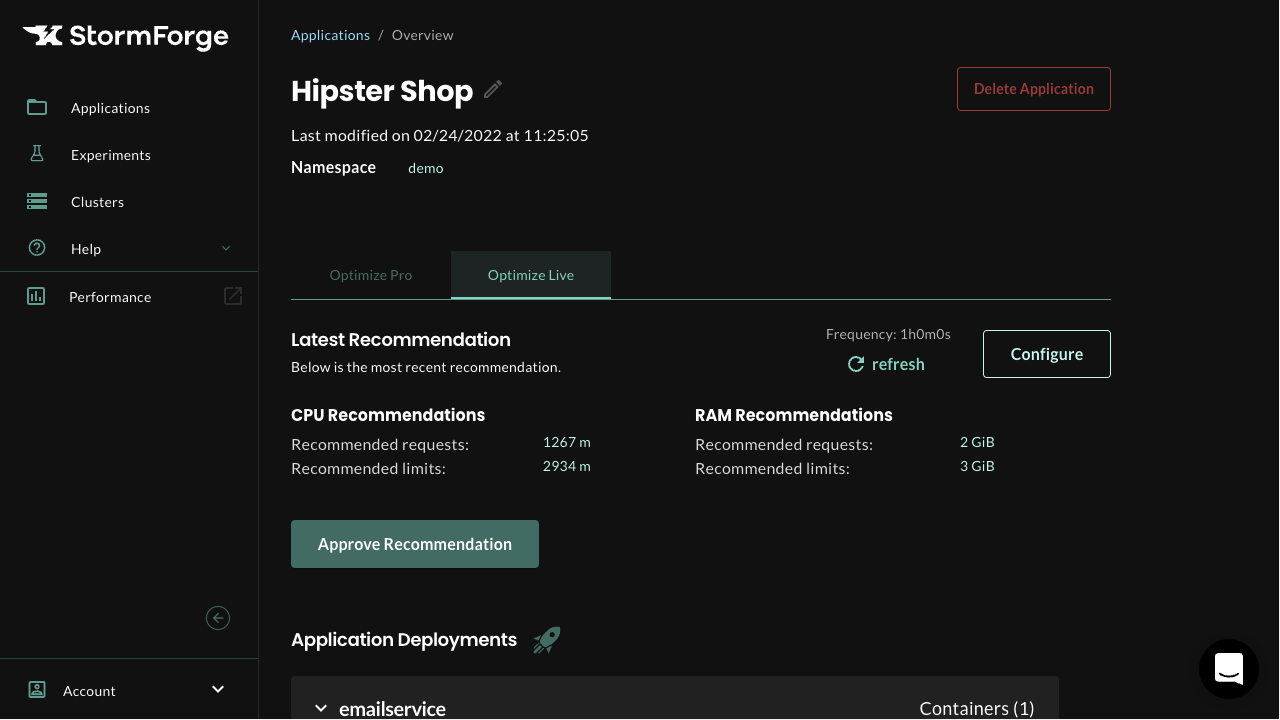The image size is (1280, 720).
Task: Go to Experiments in sidebar
Action: pos(111,155)
